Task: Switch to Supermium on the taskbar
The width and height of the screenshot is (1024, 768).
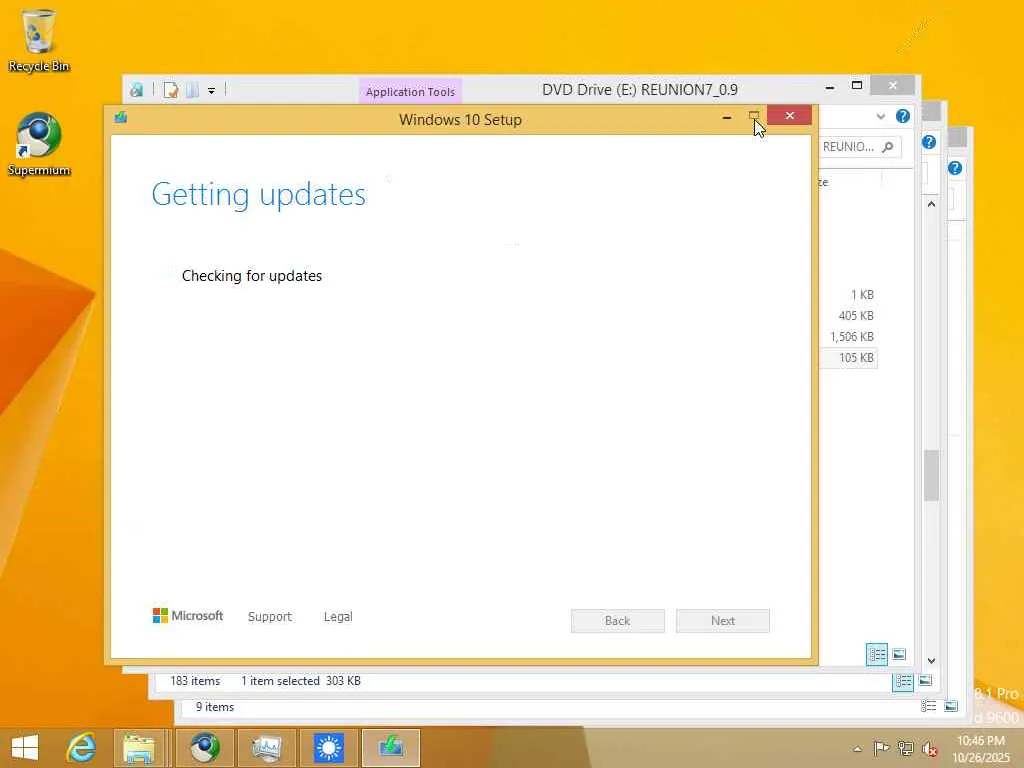Action: 205,748
